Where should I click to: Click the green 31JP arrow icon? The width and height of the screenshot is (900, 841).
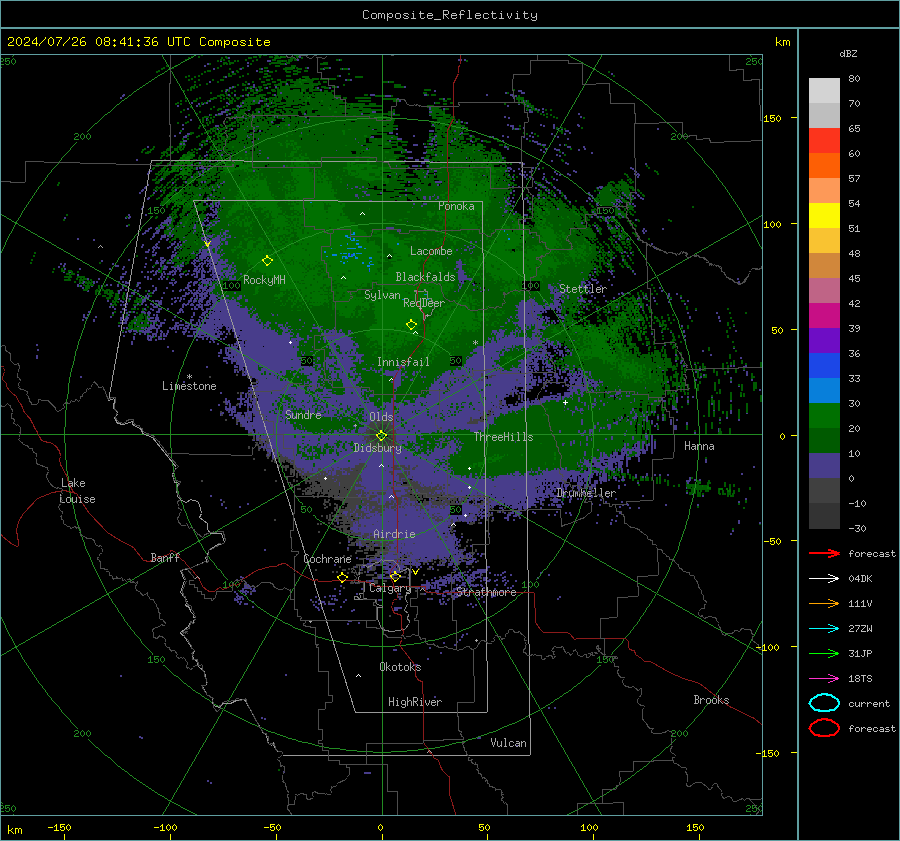(x=824, y=653)
